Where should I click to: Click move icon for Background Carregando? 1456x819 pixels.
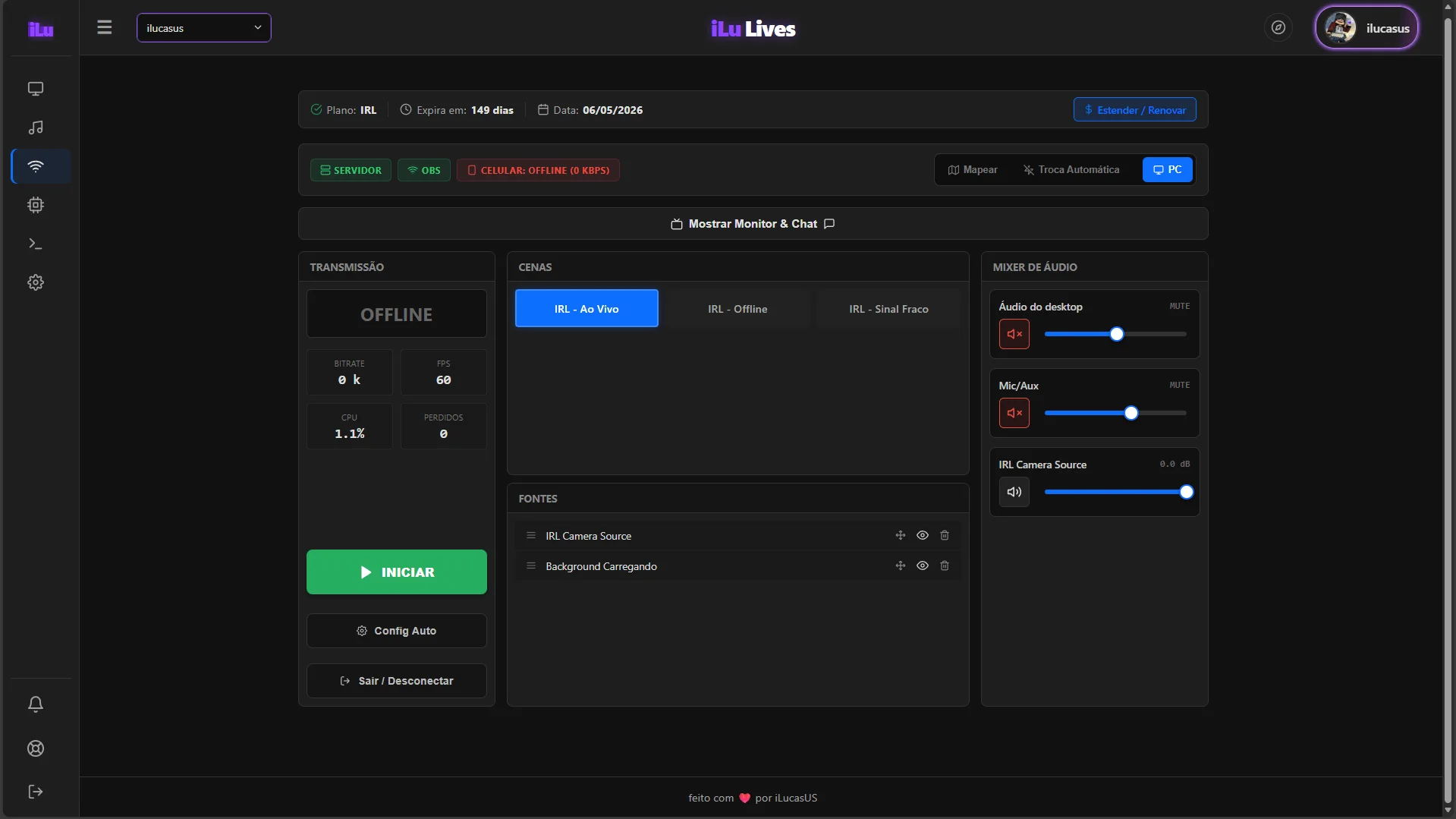click(x=901, y=565)
